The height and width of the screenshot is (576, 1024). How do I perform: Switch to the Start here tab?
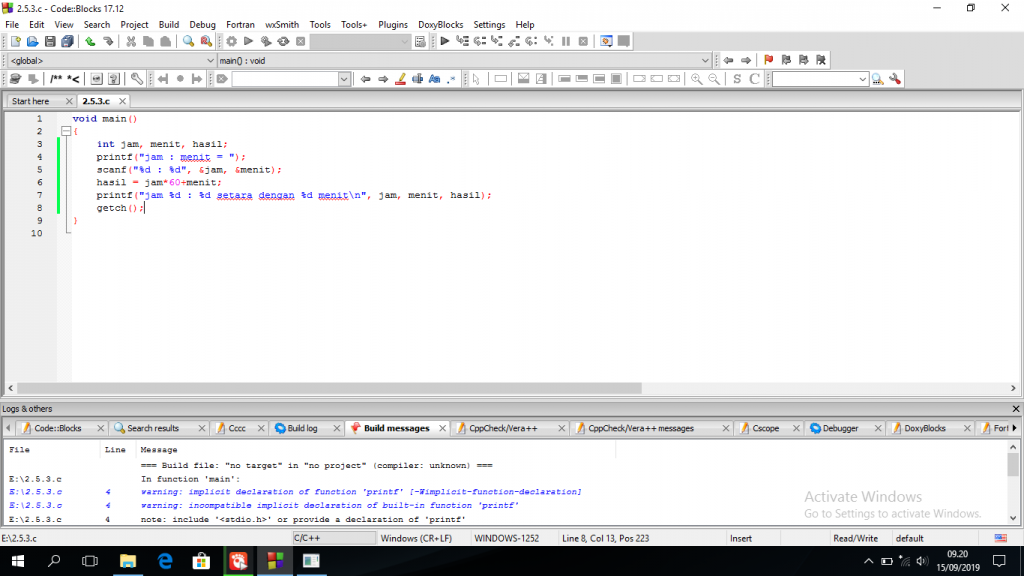point(31,101)
